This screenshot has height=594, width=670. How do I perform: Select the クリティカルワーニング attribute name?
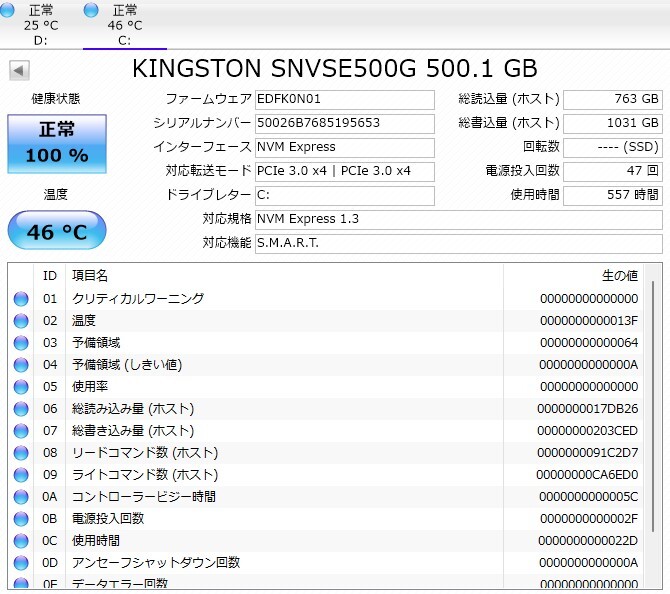tap(138, 299)
